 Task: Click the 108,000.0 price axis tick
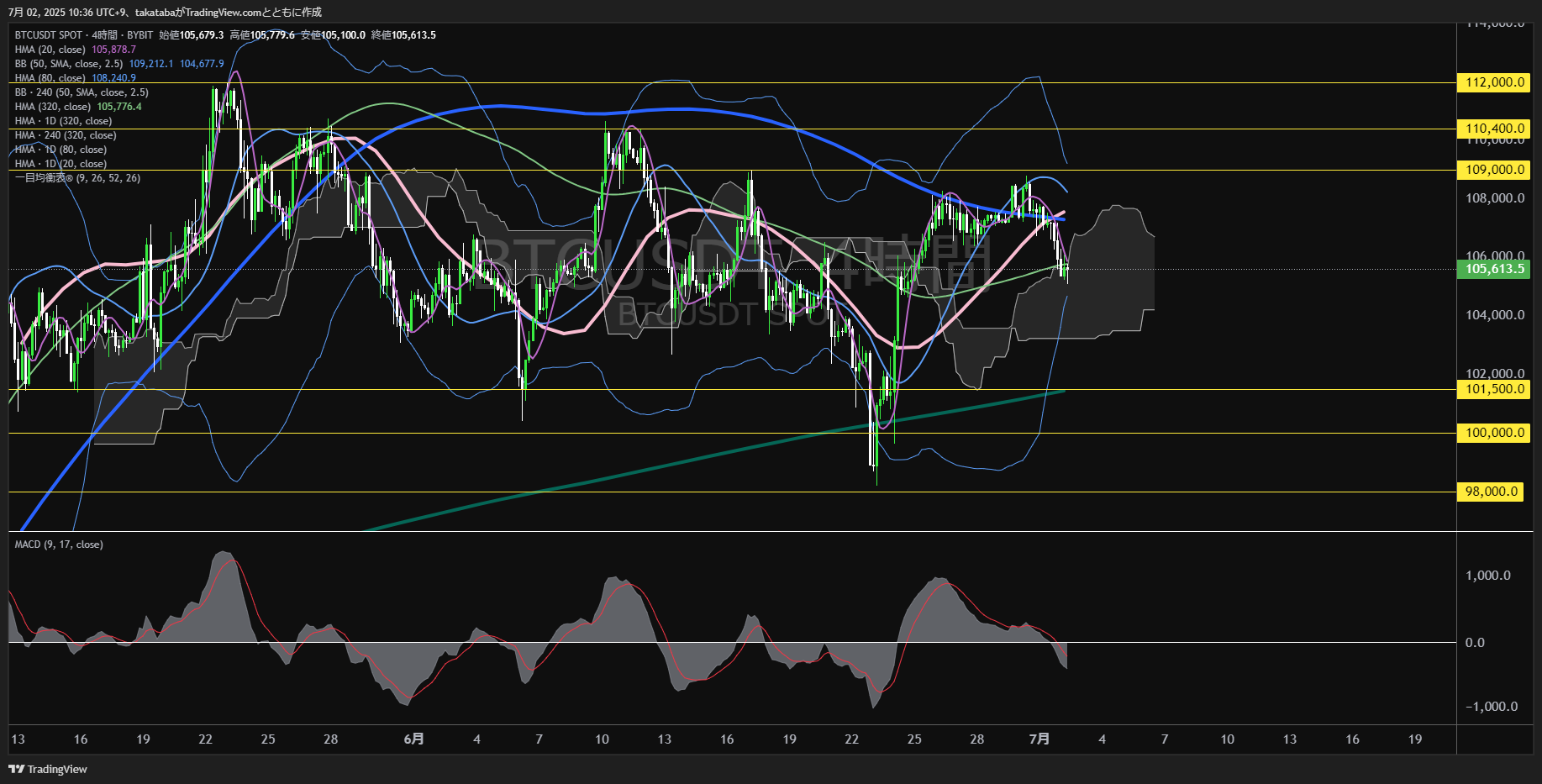coord(1495,198)
